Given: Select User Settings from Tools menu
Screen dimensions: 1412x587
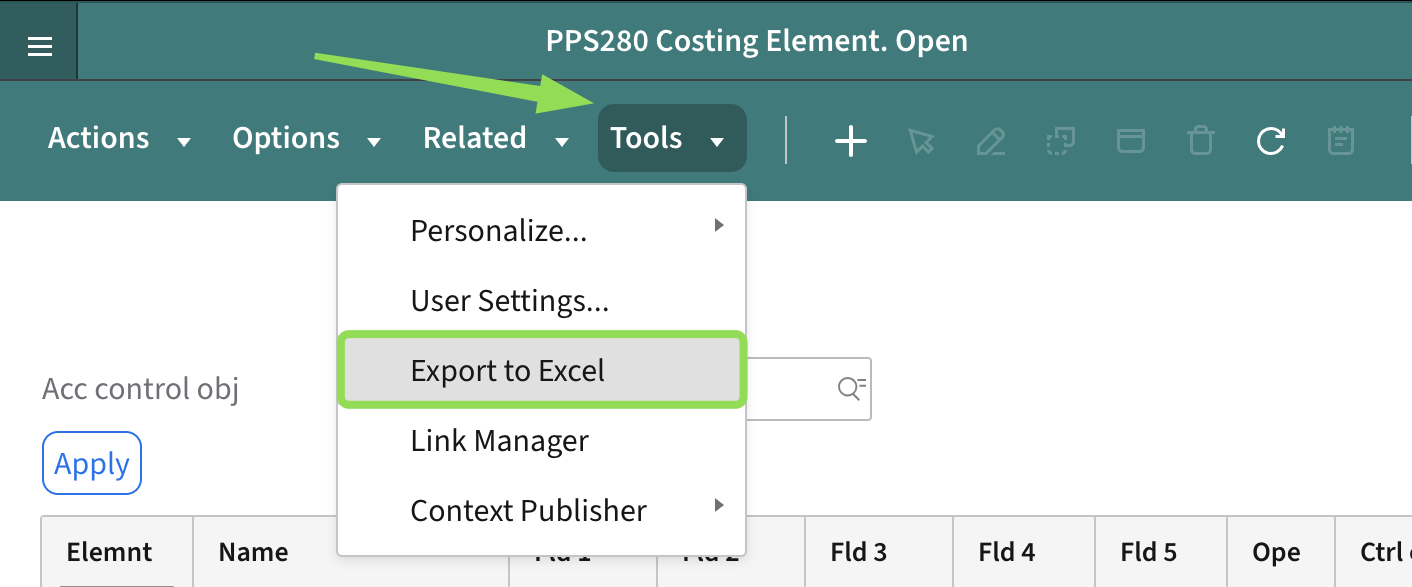Looking at the screenshot, I should pyautogui.click(x=541, y=301).
